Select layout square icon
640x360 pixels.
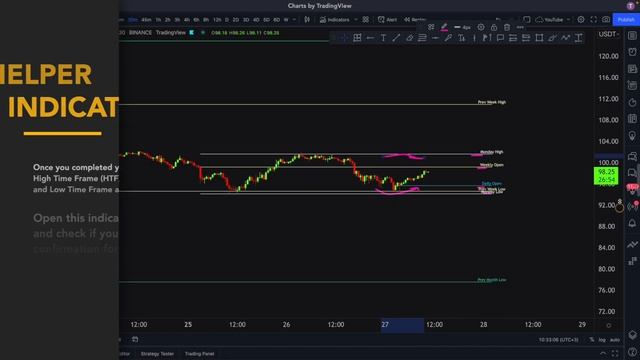click(527, 20)
